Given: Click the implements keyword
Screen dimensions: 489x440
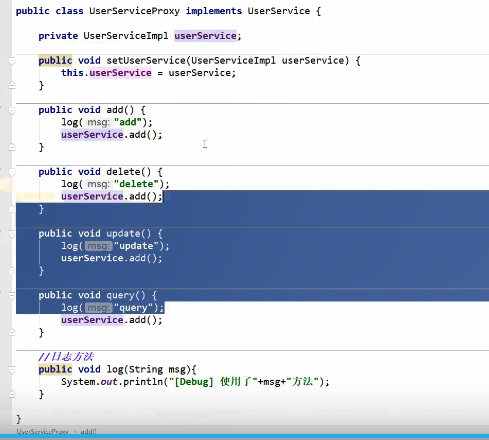Looking at the screenshot, I should click(x=214, y=11).
